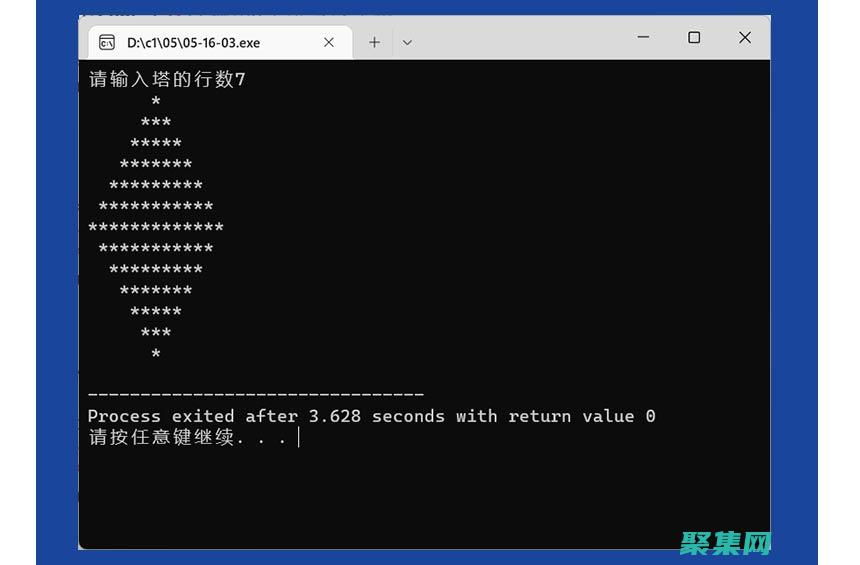Click the terminal icon in the tab

106,42
